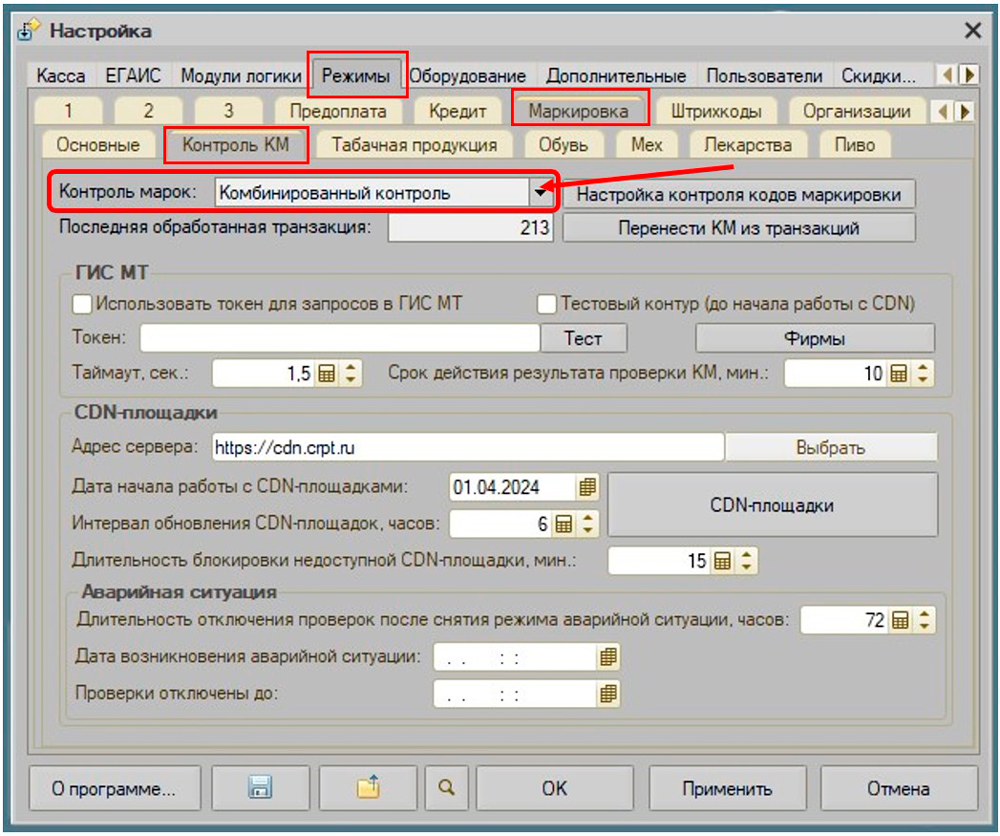Viewport: 1000px width, 836px height.
Task: Enable 'Использовать токен для запросов' checkbox
Action: (82, 303)
